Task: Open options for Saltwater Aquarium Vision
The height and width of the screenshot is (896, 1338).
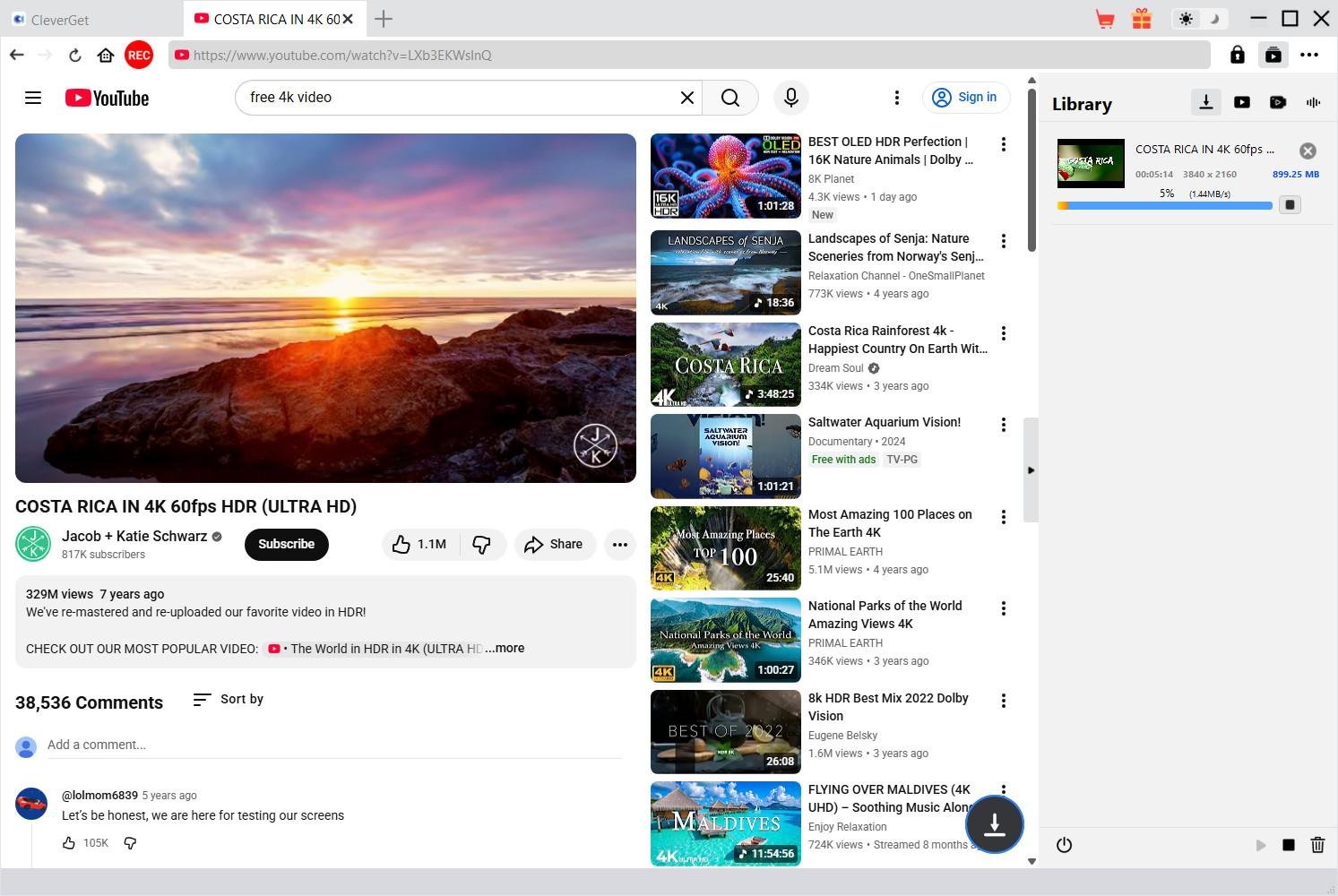Action: 1004,425
